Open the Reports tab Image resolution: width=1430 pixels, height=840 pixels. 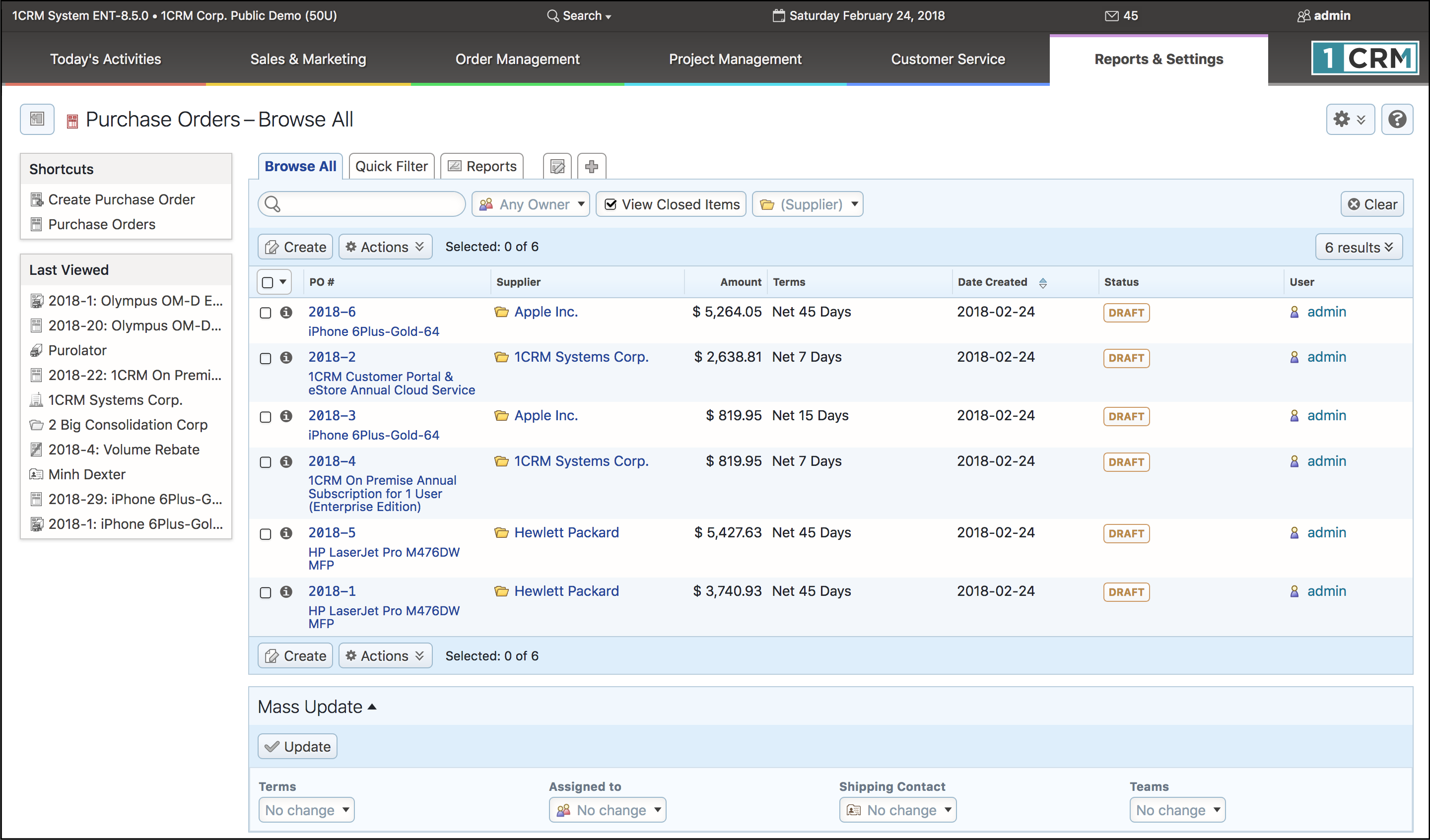482,166
